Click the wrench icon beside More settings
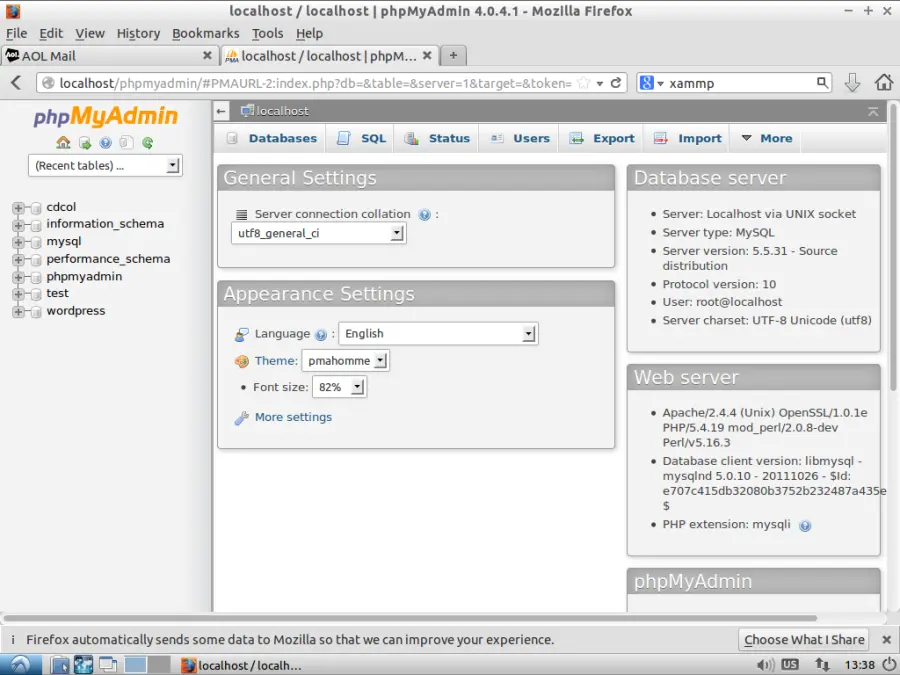This screenshot has width=900, height=675. pyautogui.click(x=242, y=418)
